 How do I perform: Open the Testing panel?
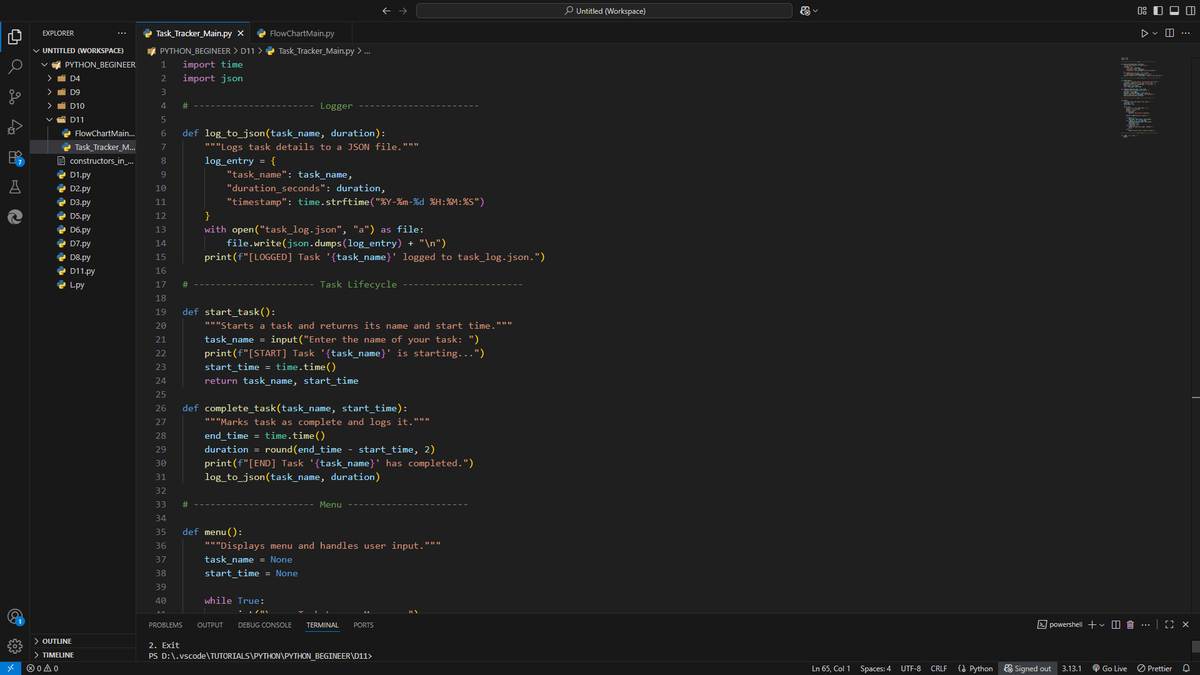[14, 188]
